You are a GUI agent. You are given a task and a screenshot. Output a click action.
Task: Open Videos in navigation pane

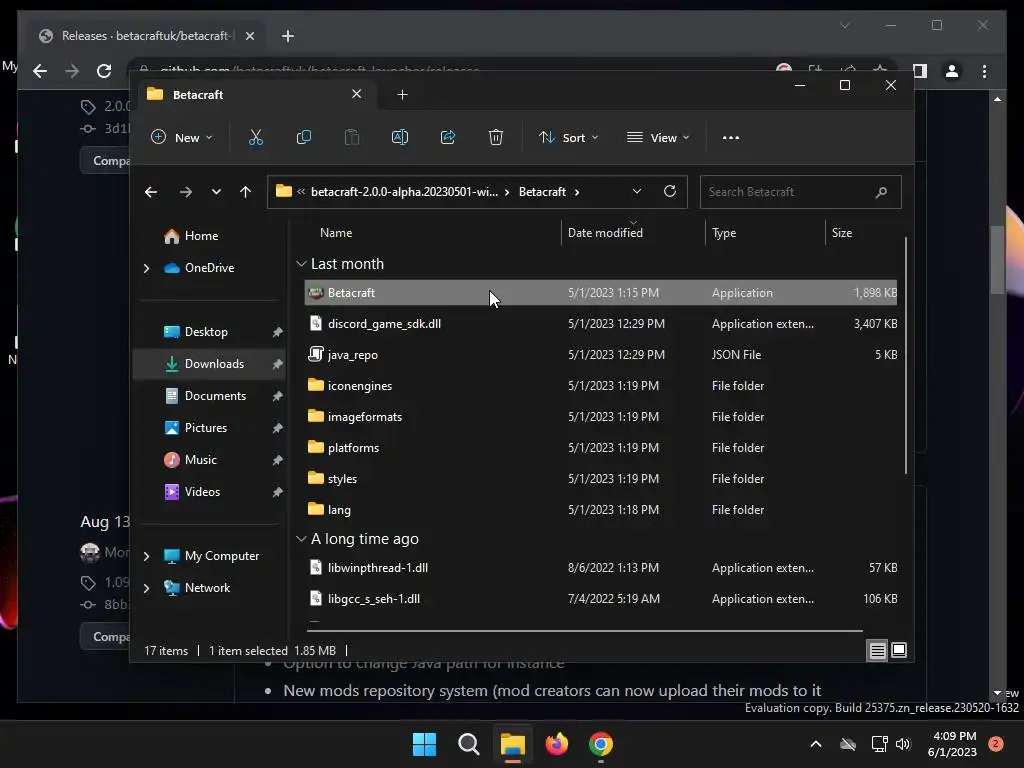pyautogui.click(x=202, y=492)
